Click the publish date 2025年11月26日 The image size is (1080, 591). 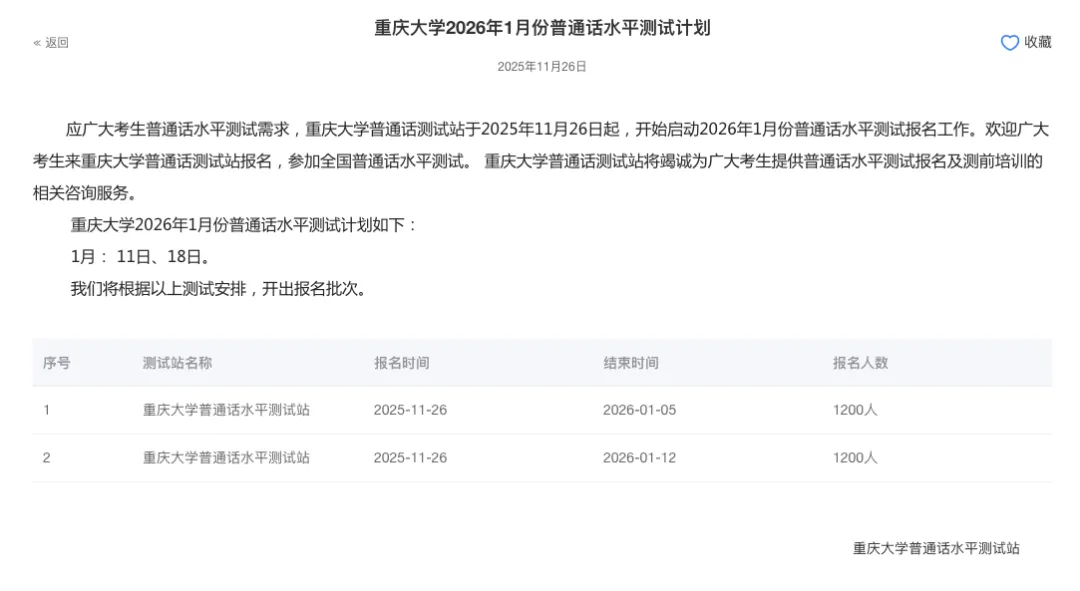[542, 66]
